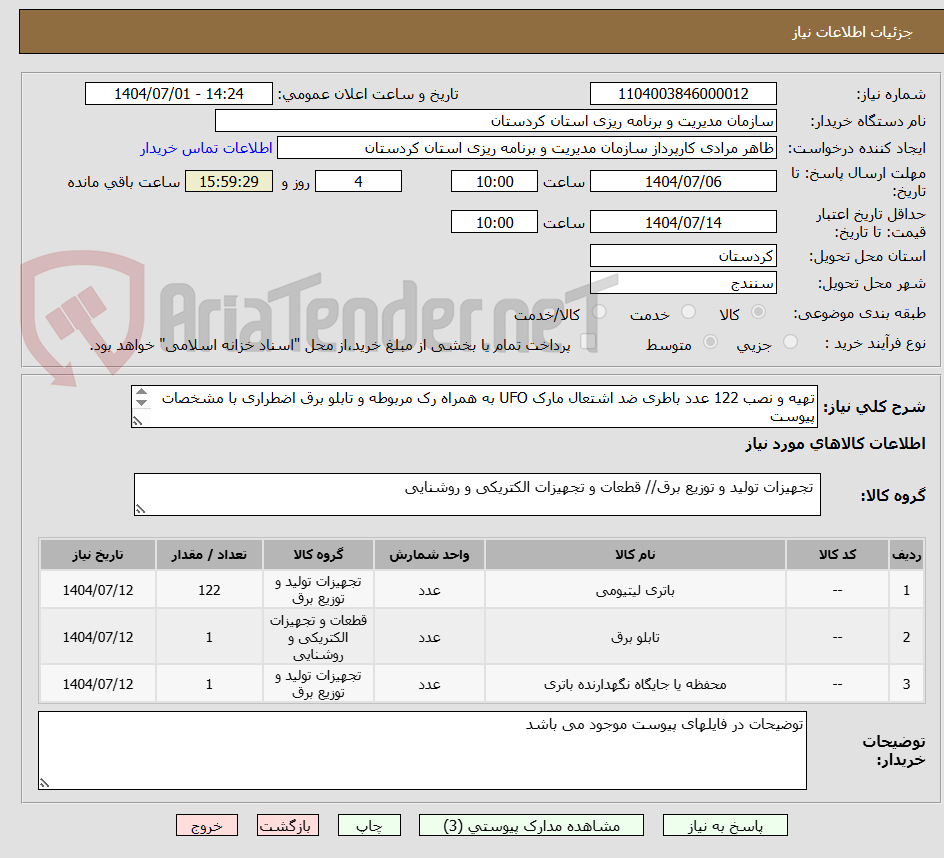Image resolution: width=944 pixels, height=858 pixels.
Task: Click the 1404/07/06 deadline date field
Action: pos(683,181)
